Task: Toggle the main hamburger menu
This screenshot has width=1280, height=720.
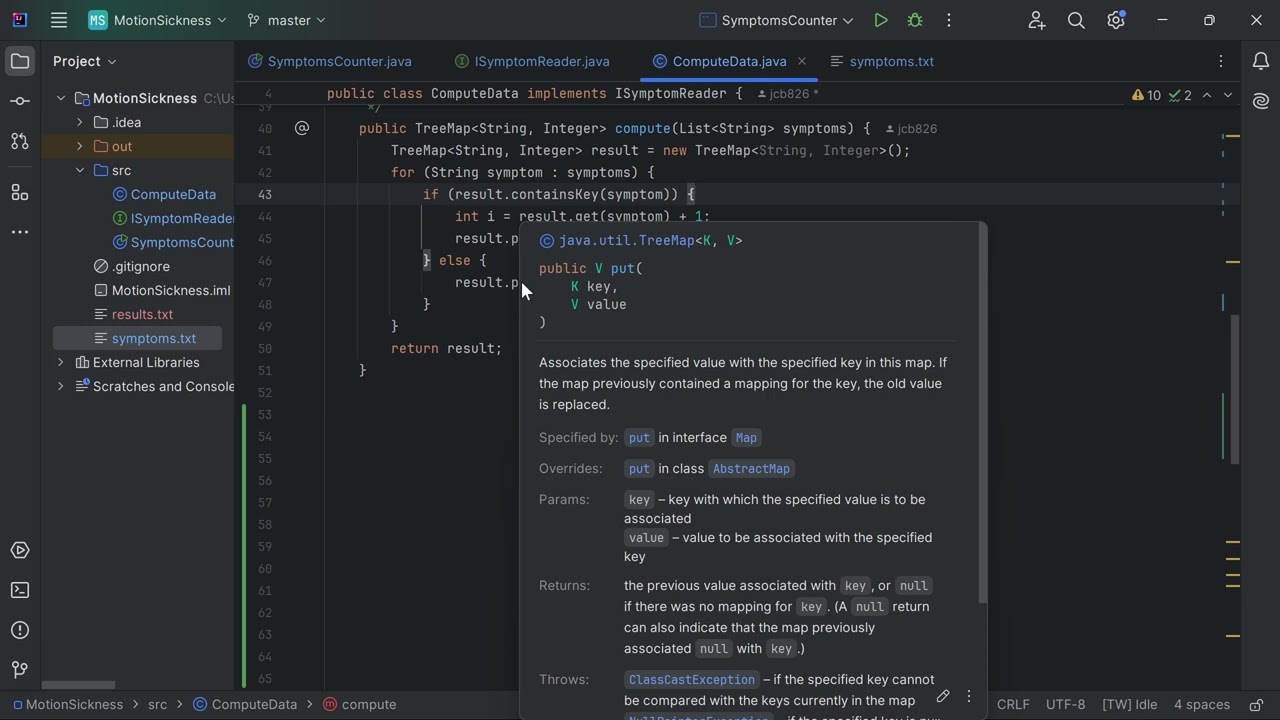Action: coord(59,20)
